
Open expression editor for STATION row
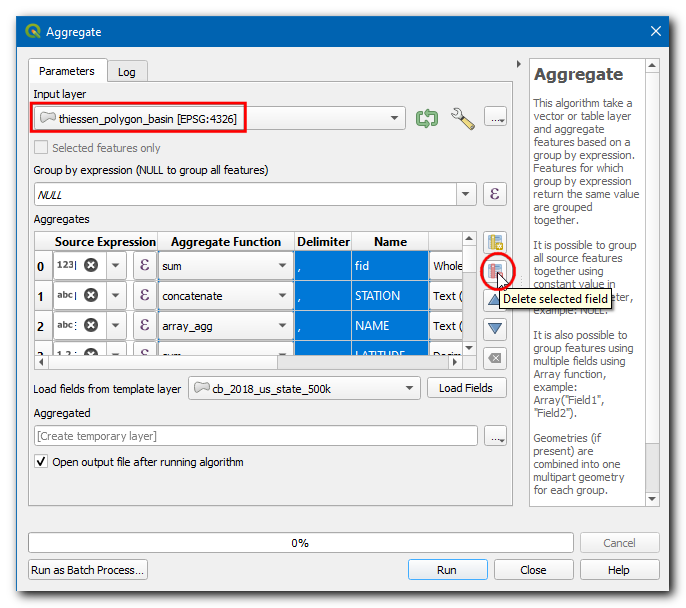tap(144, 296)
